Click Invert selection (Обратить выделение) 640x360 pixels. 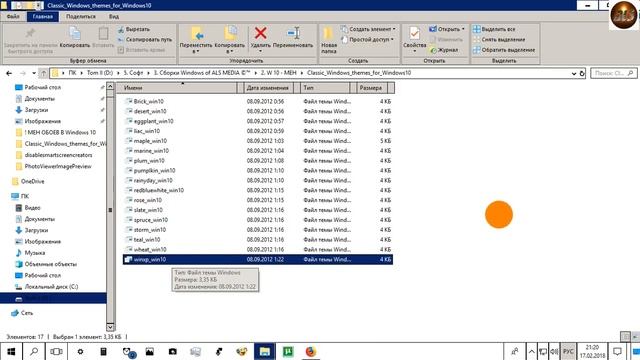pos(504,50)
